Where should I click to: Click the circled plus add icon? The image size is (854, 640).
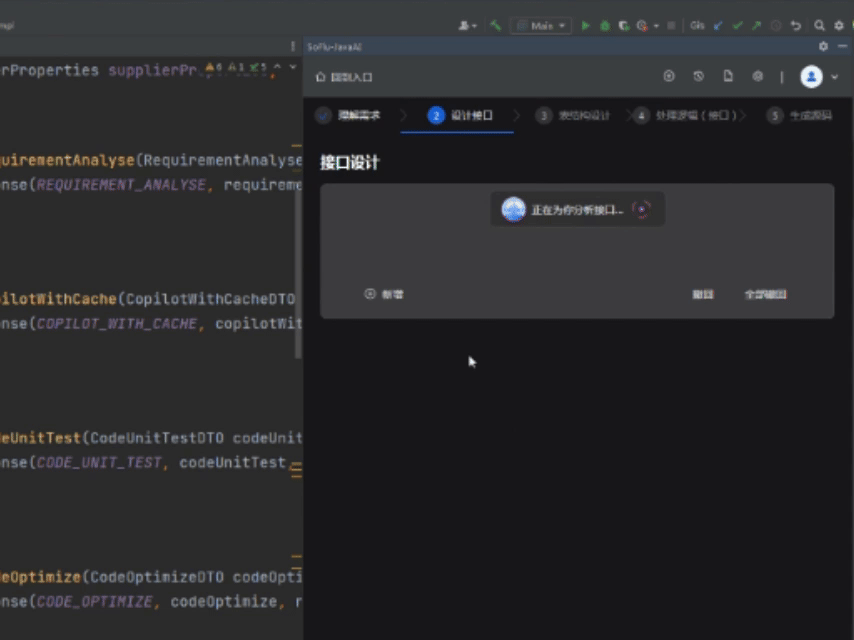pos(370,294)
